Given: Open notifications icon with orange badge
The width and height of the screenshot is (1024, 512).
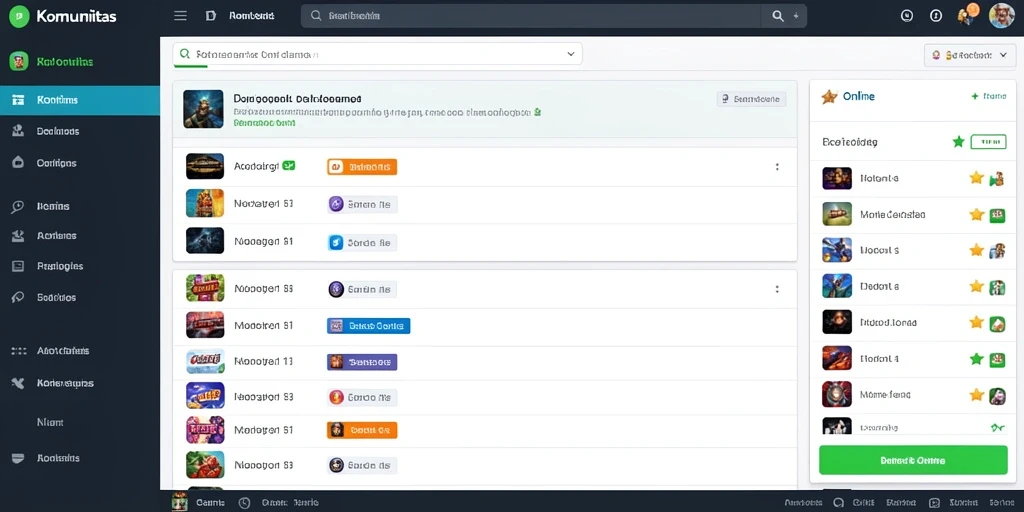Looking at the screenshot, I should coord(967,14).
